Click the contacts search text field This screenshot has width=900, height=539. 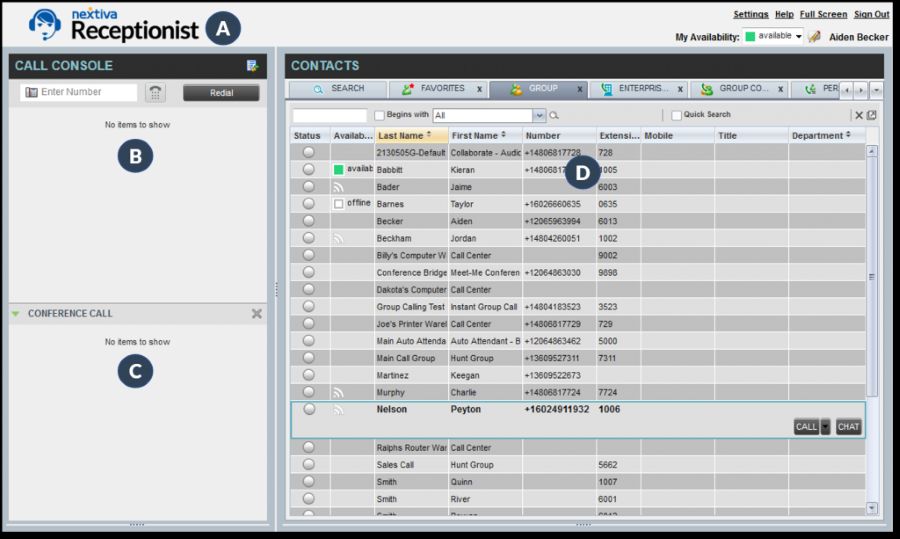pos(329,115)
